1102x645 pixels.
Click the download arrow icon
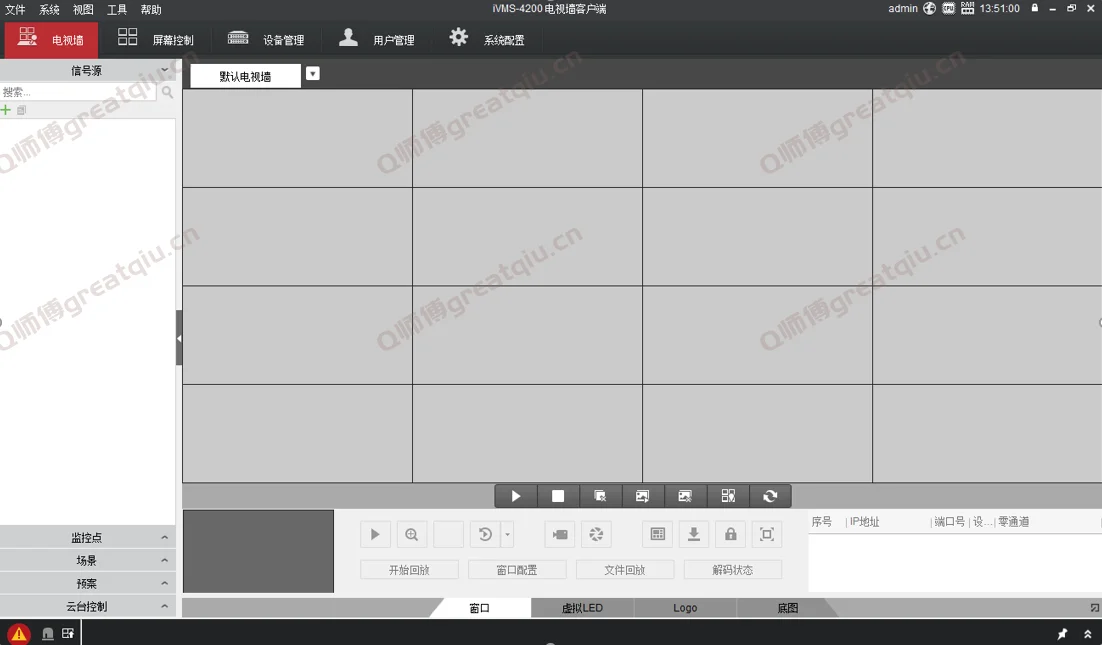[693, 535]
